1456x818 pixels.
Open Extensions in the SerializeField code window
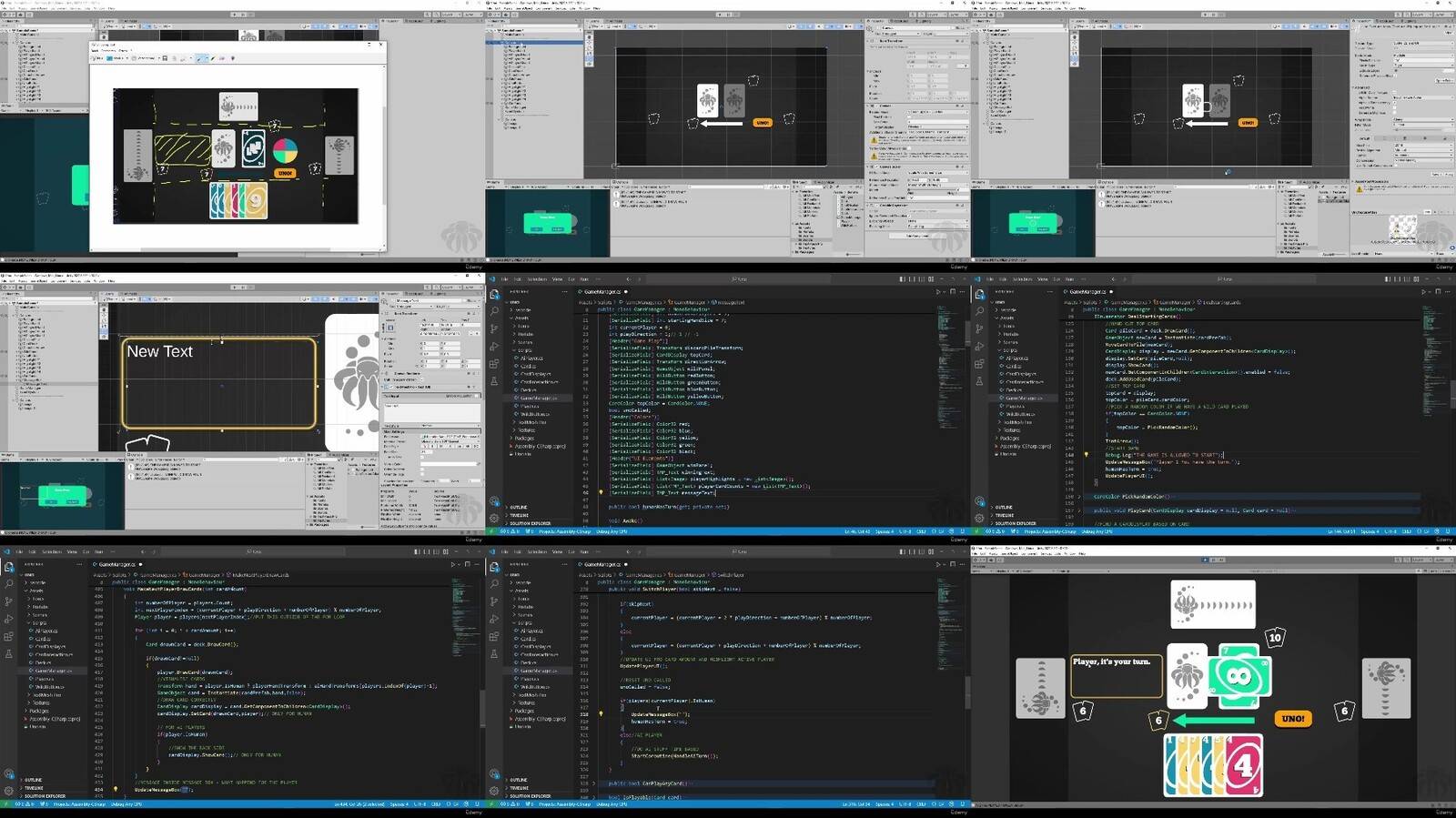point(494,363)
